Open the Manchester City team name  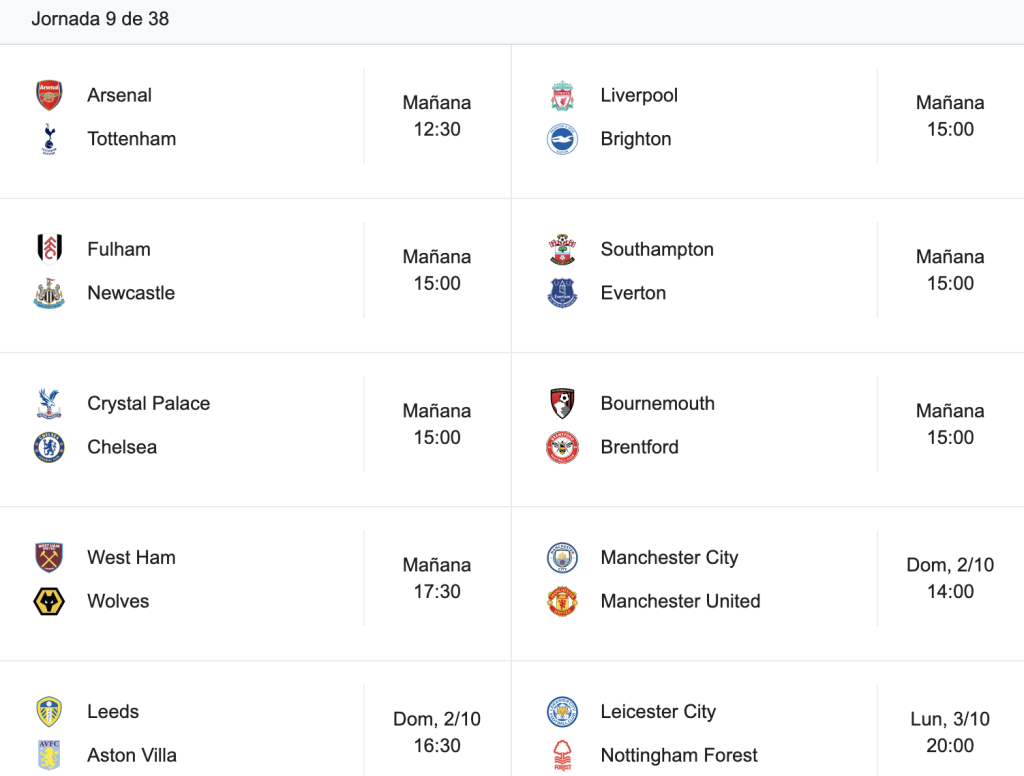(669, 558)
